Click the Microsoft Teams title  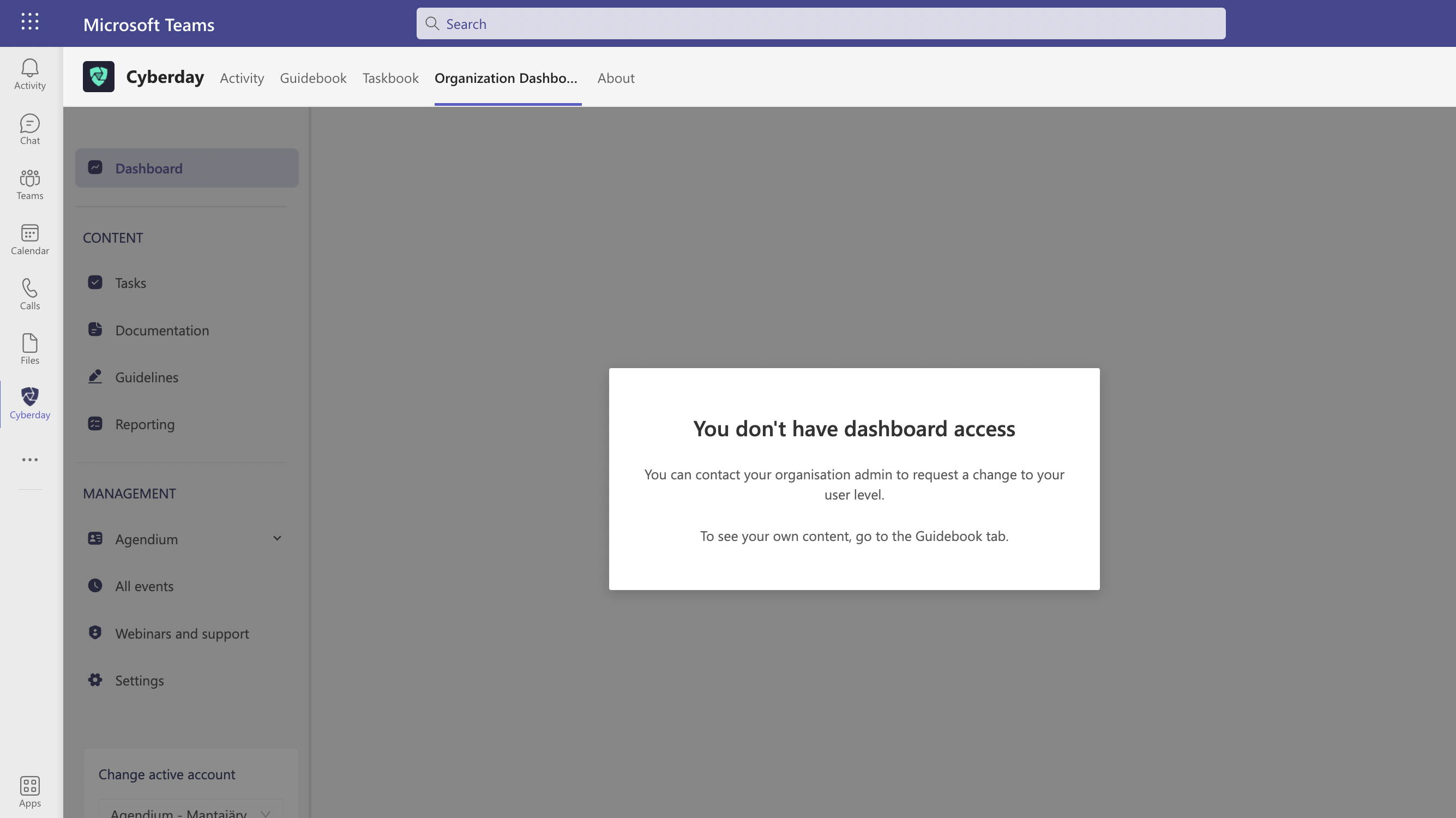point(149,25)
